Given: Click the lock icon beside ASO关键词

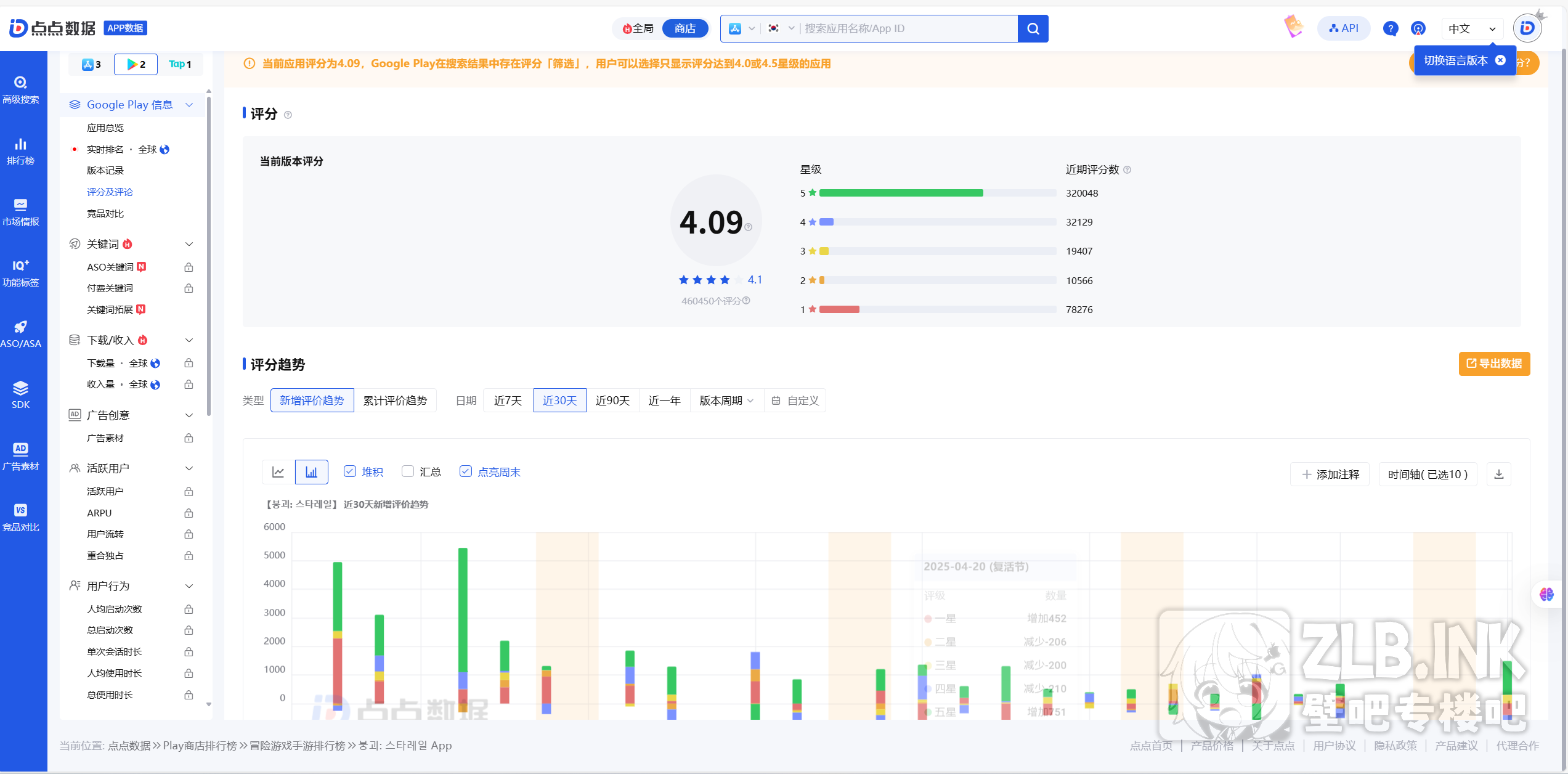Looking at the screenshot, I should (x=189, y=267).
